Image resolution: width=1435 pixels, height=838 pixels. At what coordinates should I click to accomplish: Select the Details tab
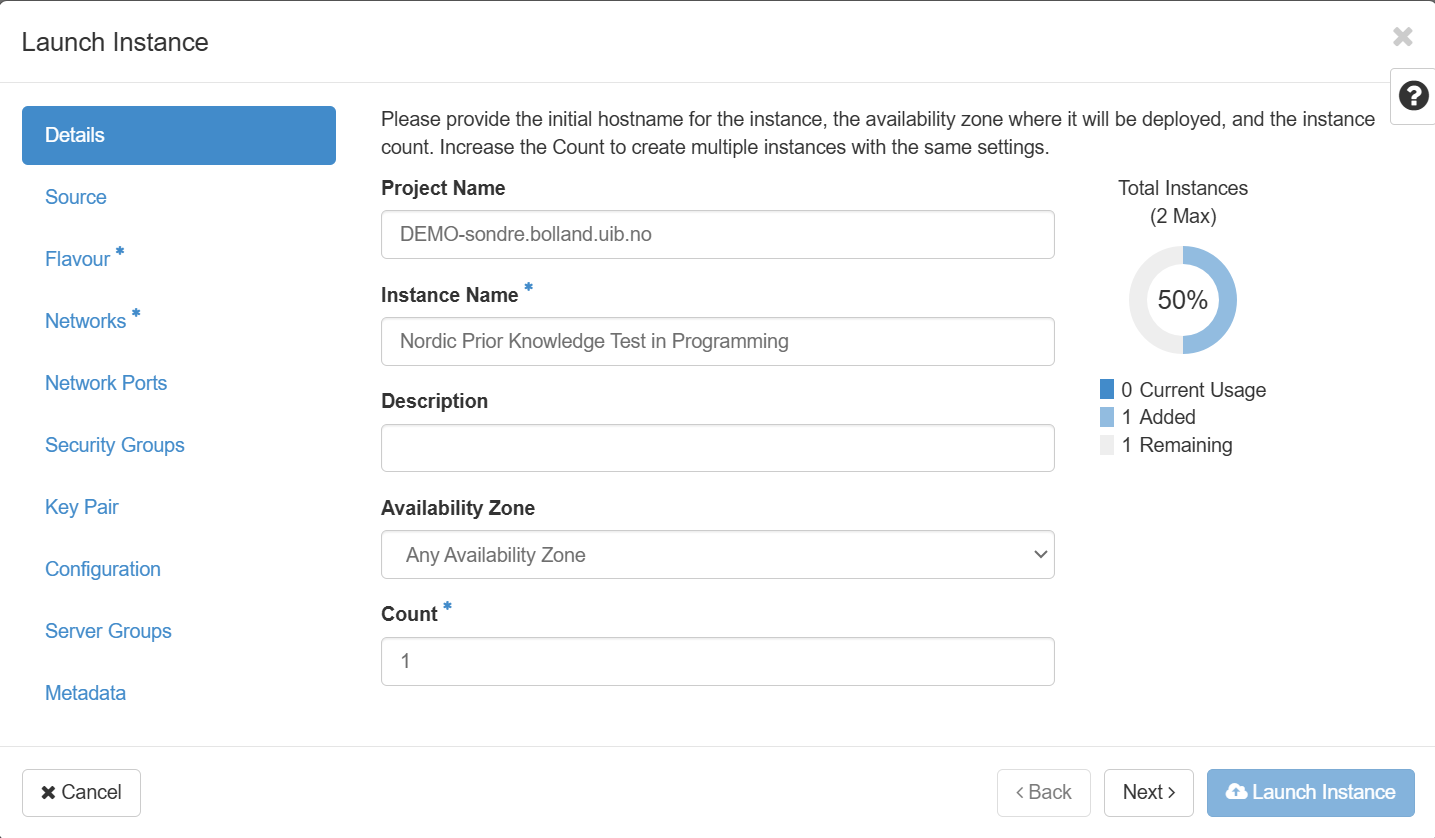178,135
